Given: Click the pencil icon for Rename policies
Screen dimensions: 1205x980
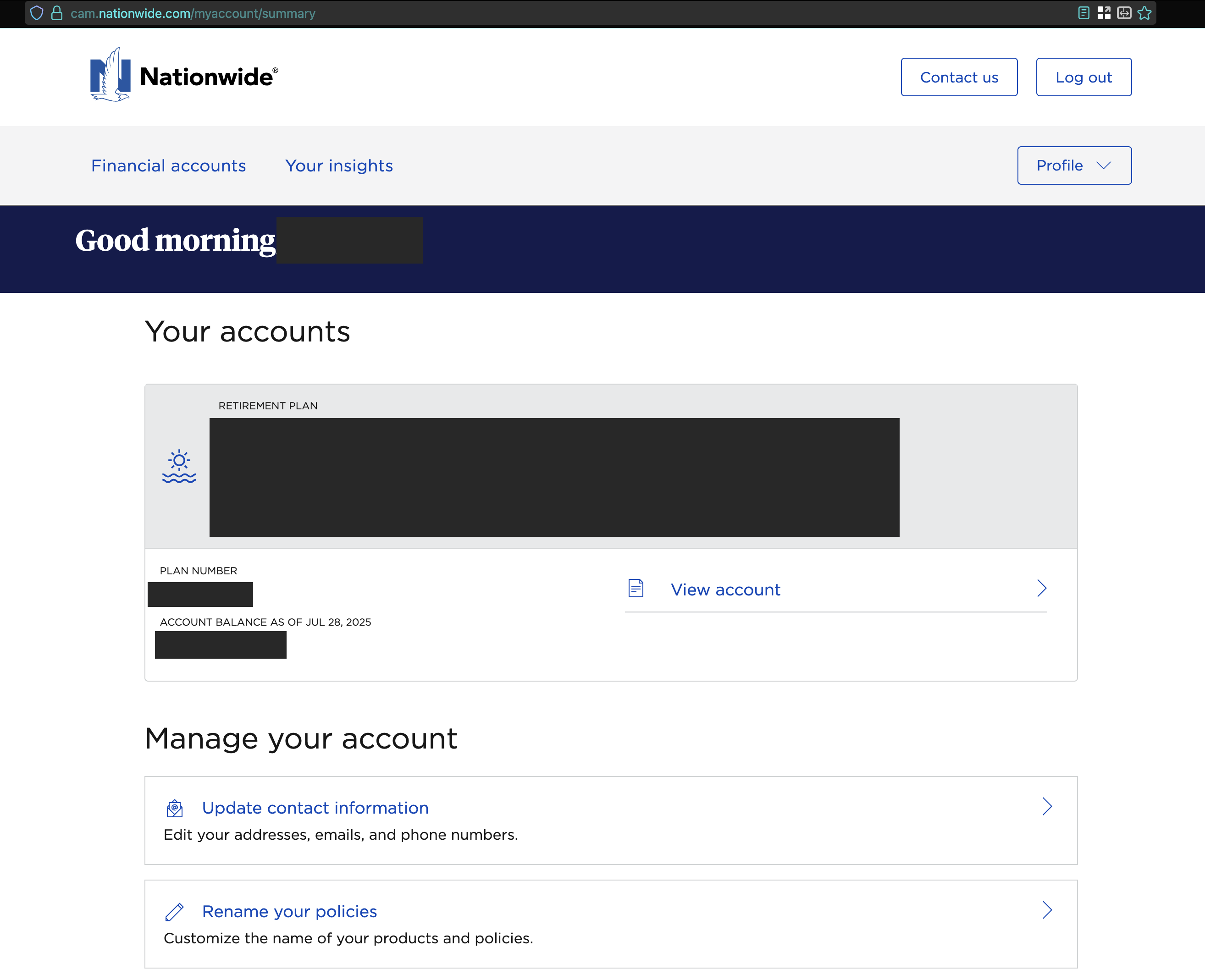Looking at the screenshot, I should (175, 912).
